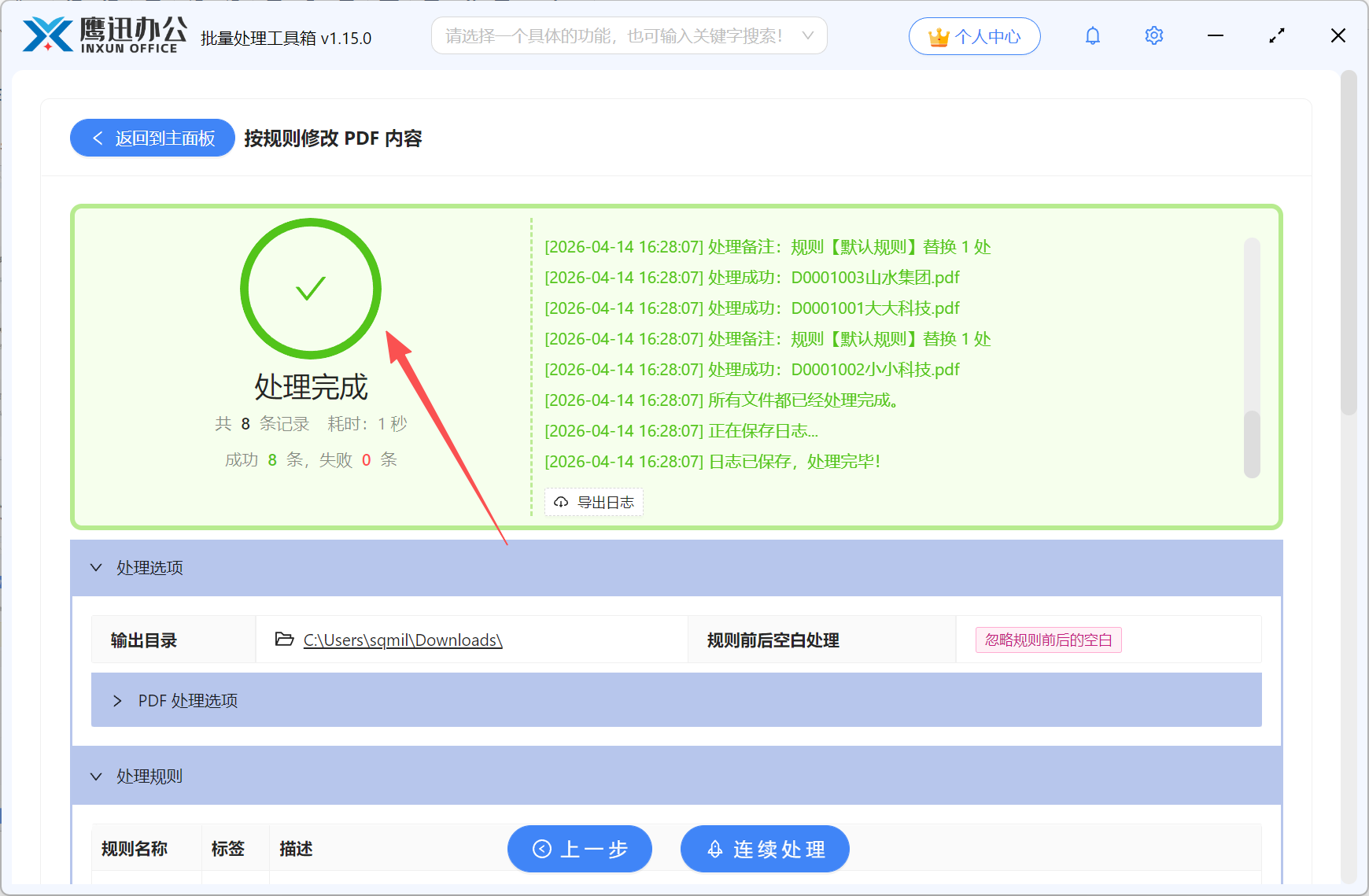The width and height of the screenshot is (1369, 896).
Task: Click the 处理完成 status text
Action: click(311, 387)
